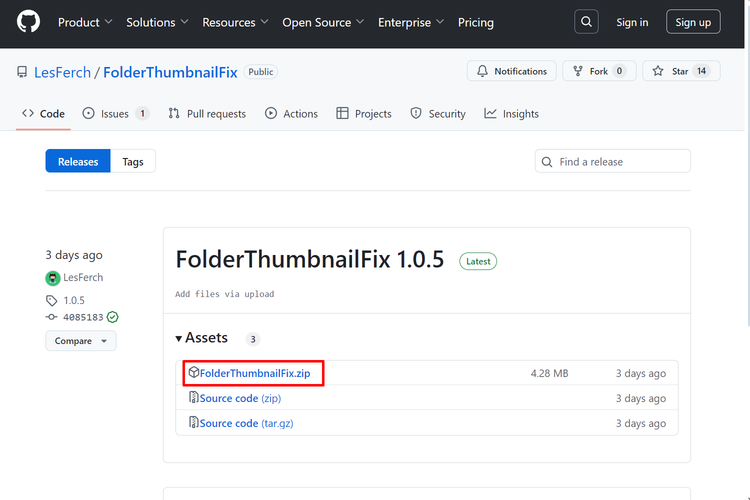Click the 4.28 MB file size text
The height and width of the screenshot is (500, 750).
click(x=550, y=373)
